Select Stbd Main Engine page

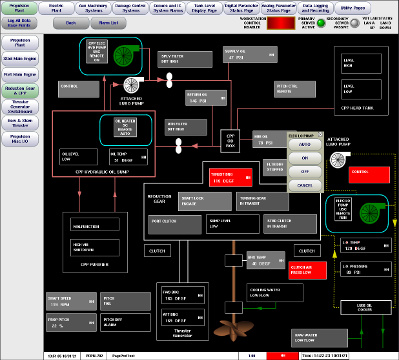[x=20, y=59]
